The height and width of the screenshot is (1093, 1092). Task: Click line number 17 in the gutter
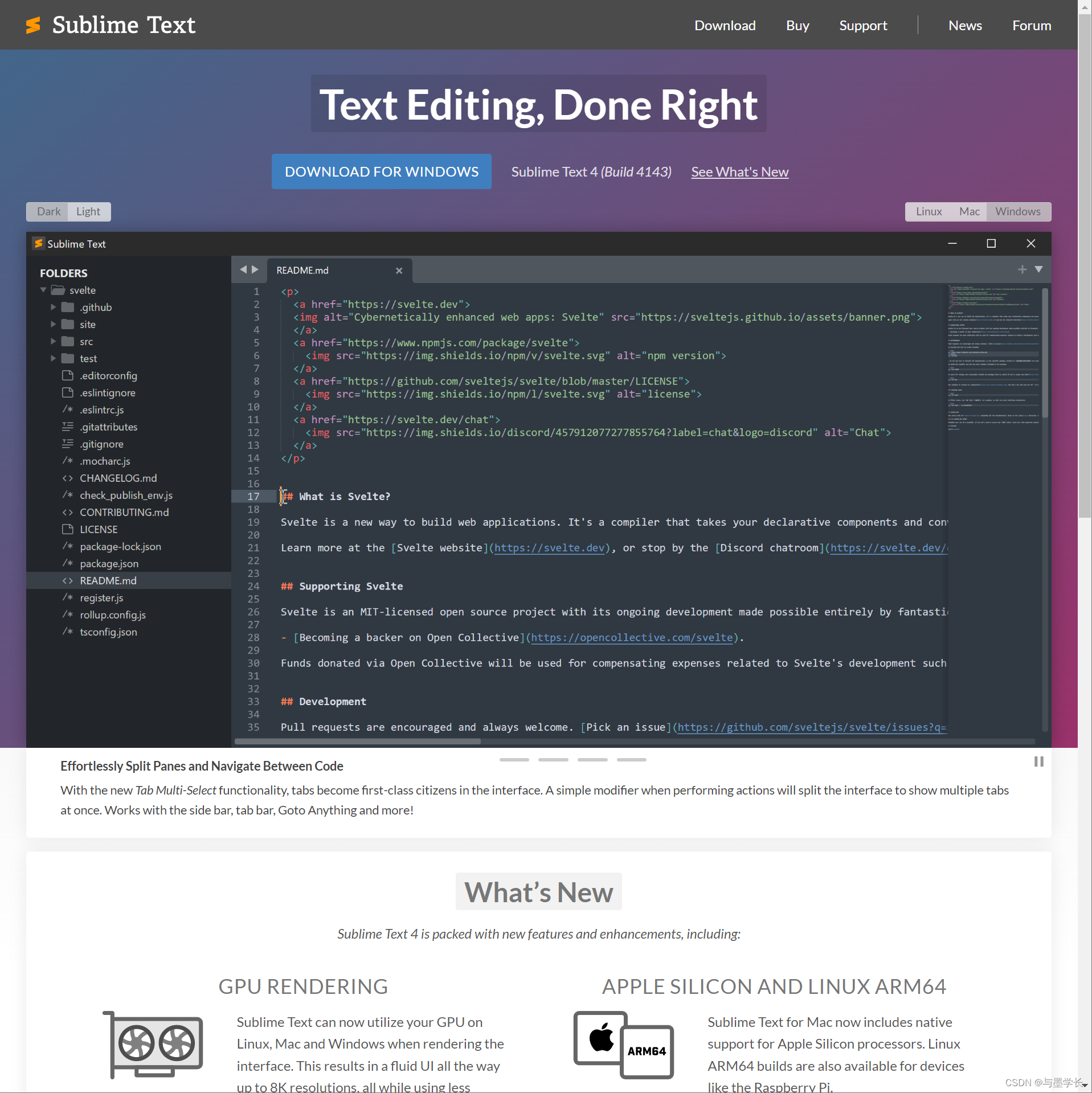pos(253,496)
